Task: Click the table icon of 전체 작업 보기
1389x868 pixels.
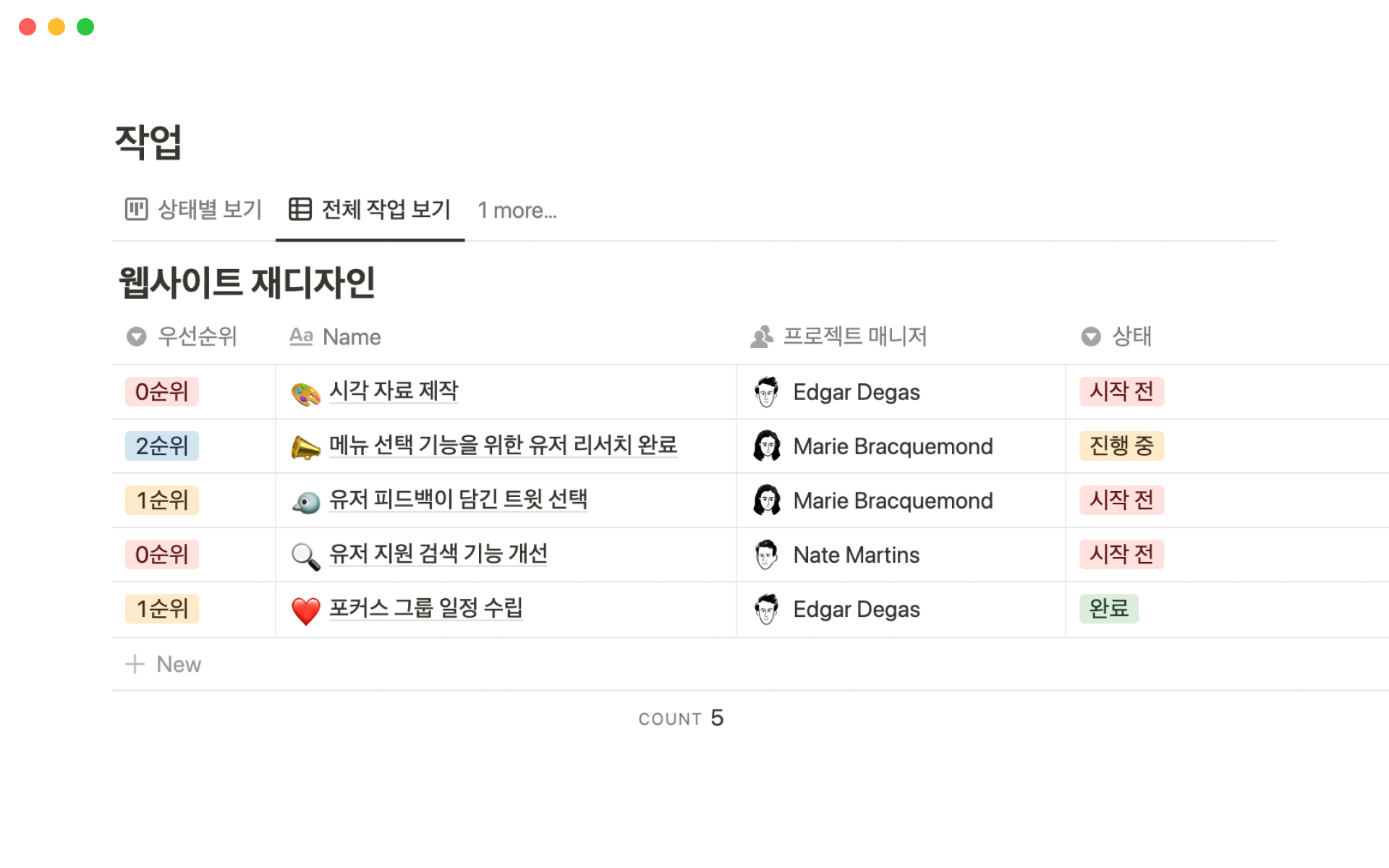Action: click(x=300, y=209)
